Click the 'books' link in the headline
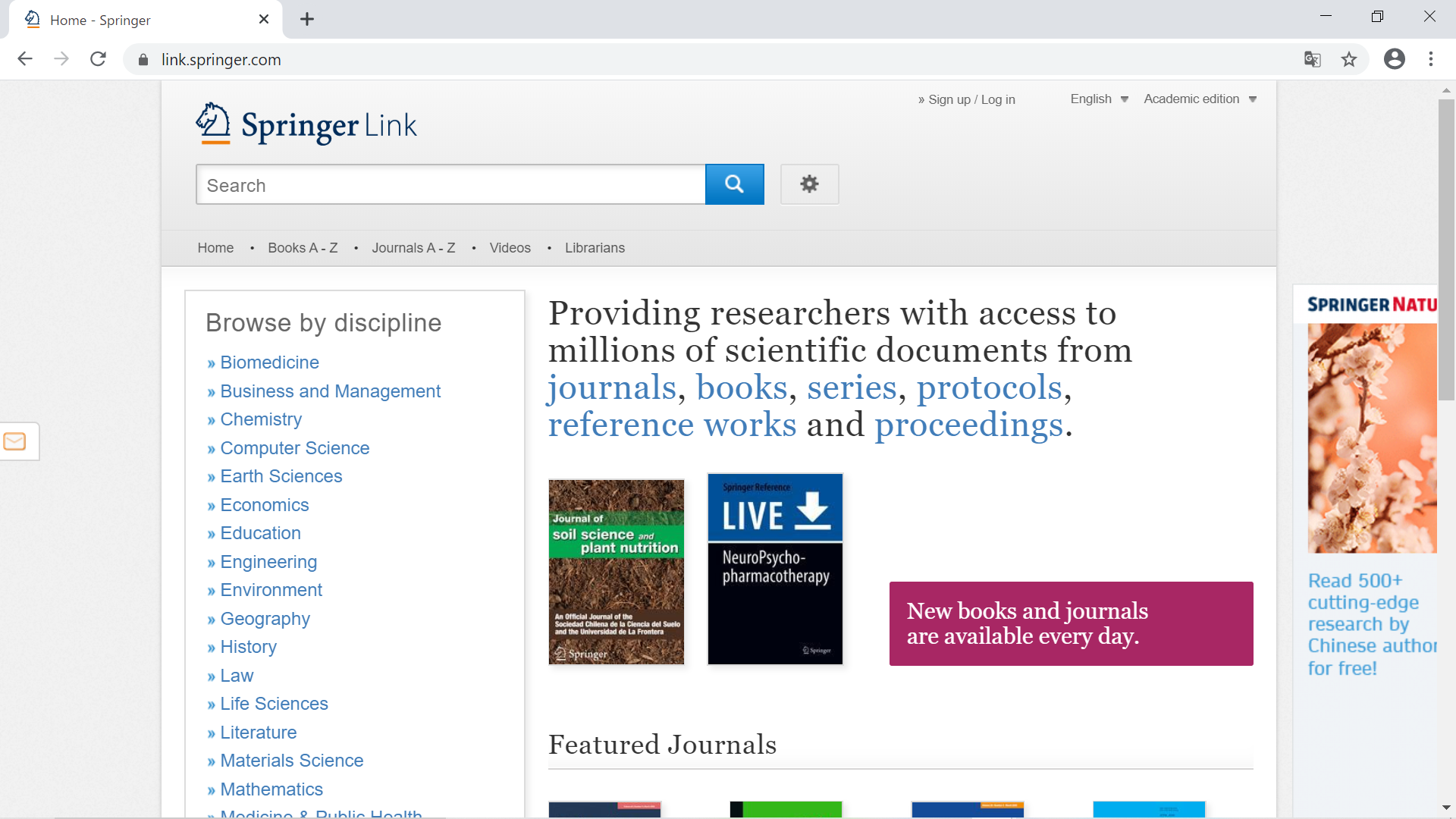Screen dimensions: 1456x819 pos(742,388)
